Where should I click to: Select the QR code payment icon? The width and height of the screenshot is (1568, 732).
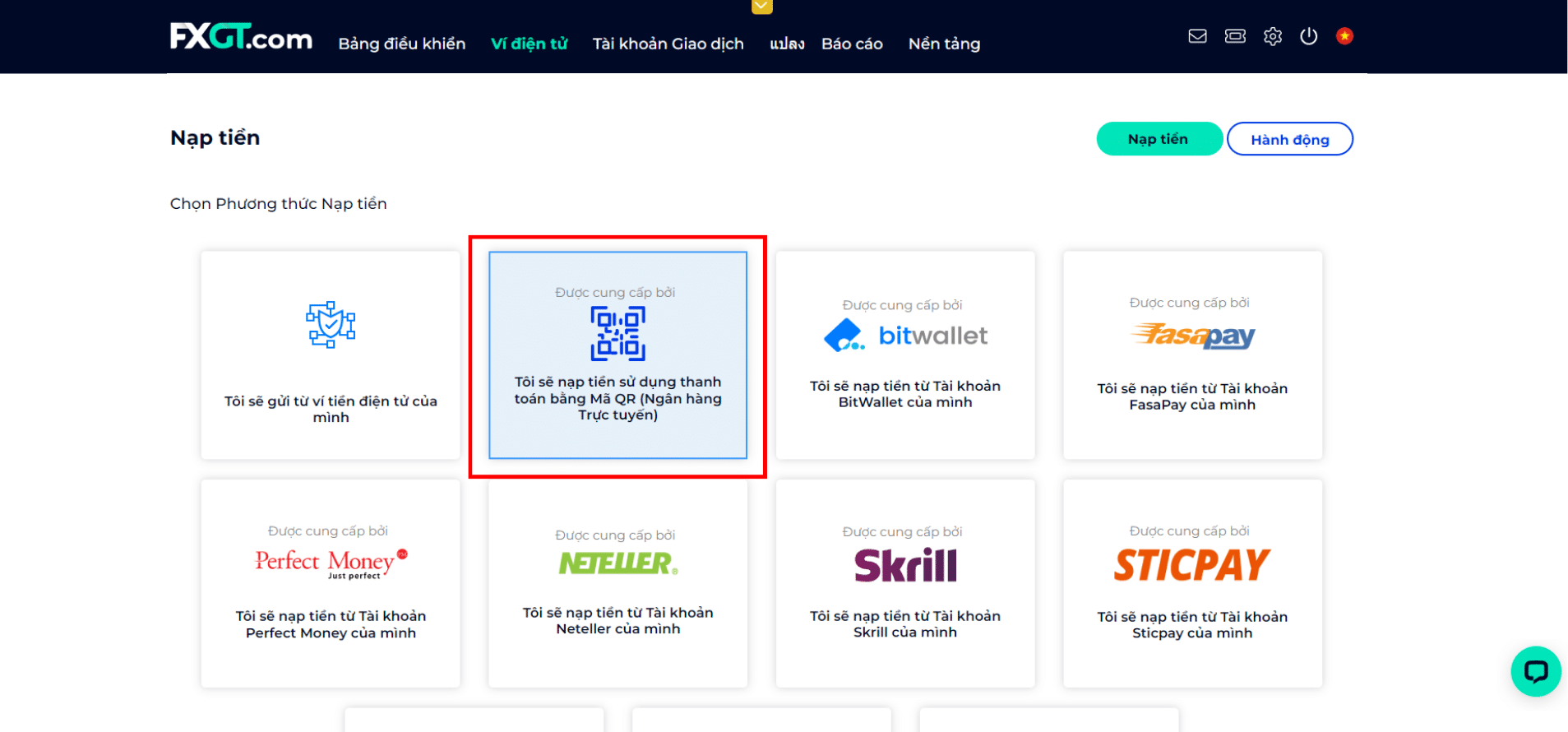[x=617, y=334]
